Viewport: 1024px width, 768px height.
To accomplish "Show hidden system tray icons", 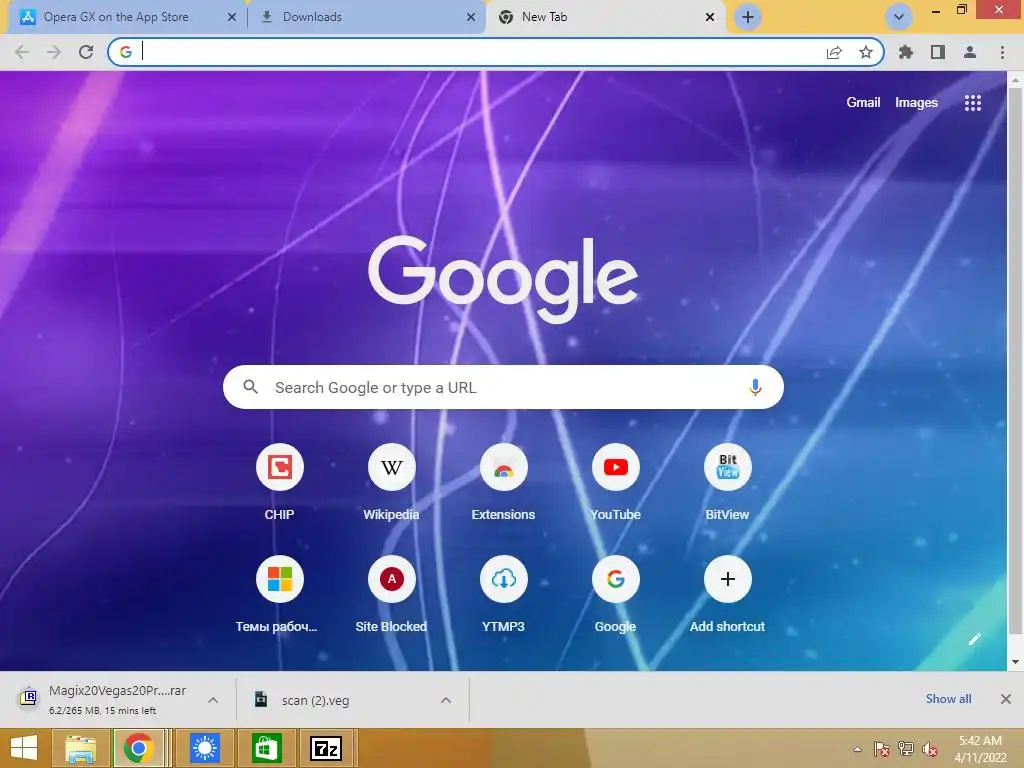I will 857,749.
